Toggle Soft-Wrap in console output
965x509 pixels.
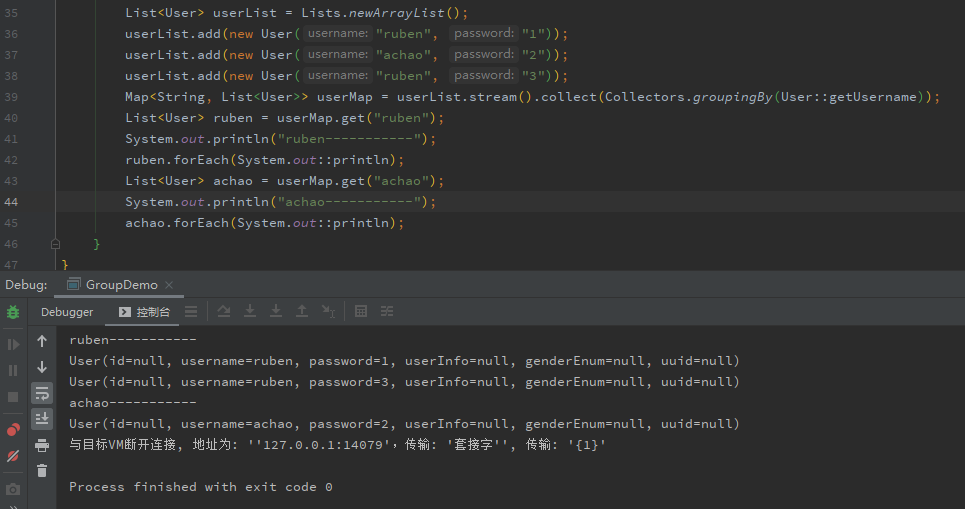42,392
